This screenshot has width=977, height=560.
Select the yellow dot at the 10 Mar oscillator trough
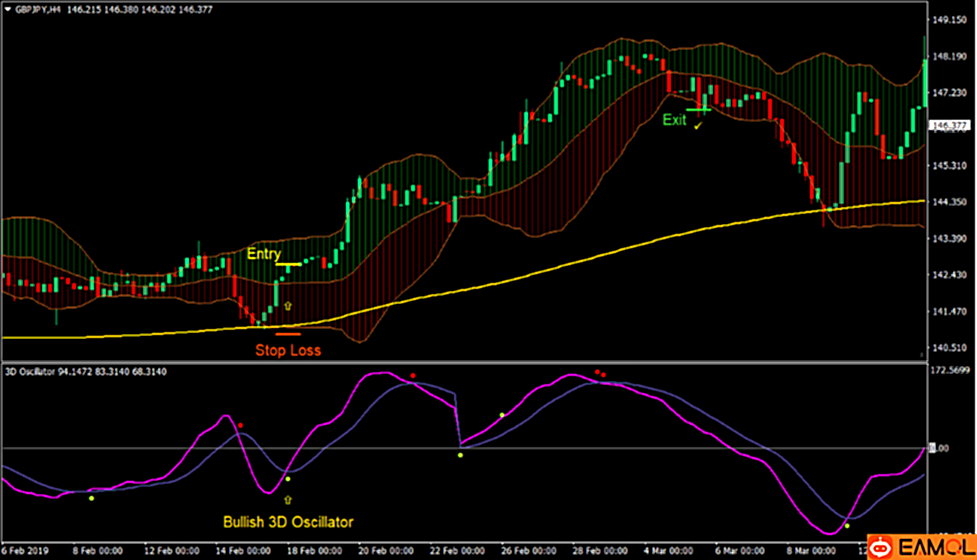[x=847, y=525]
